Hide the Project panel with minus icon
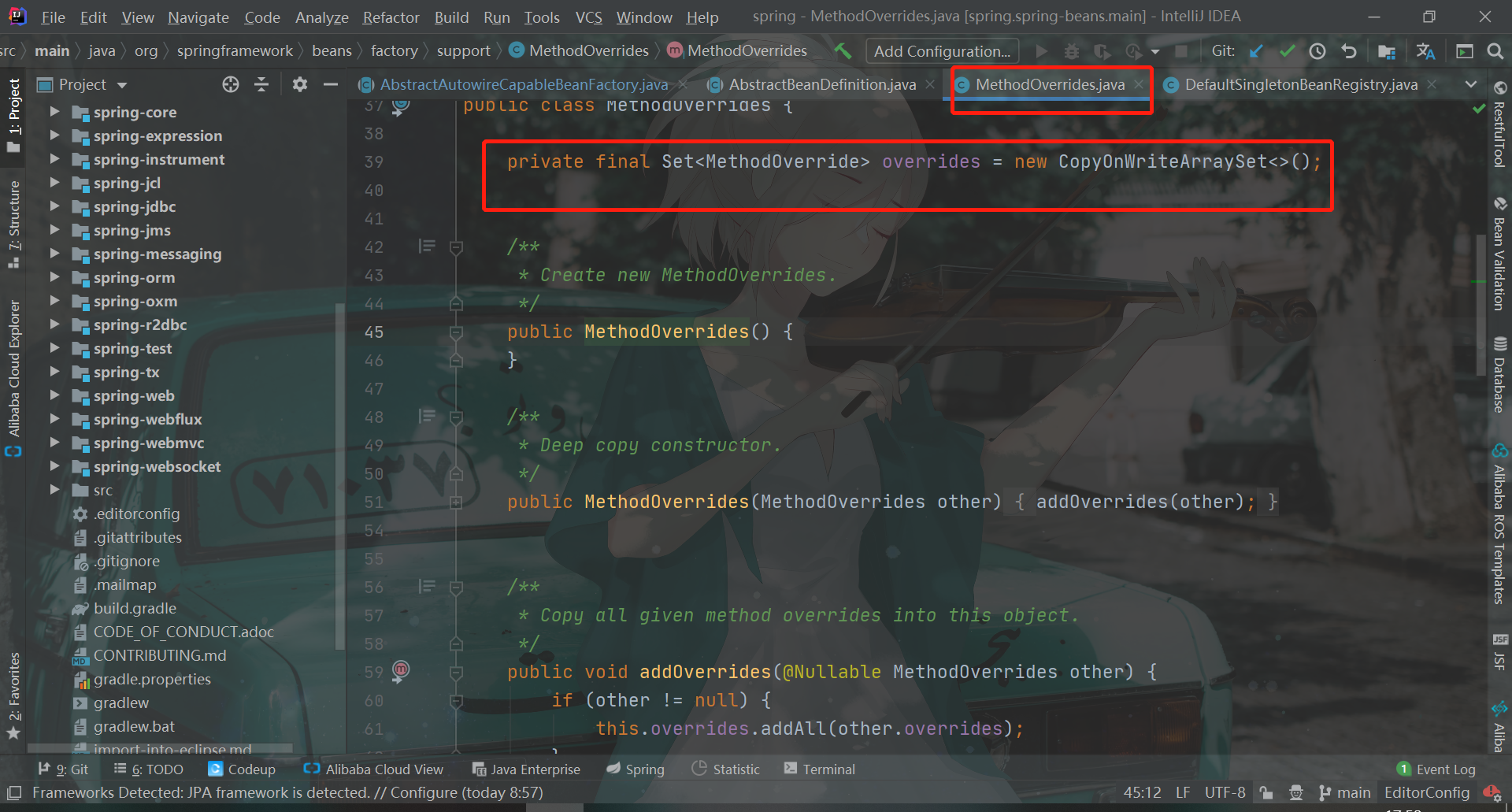This screenshot has width=1512, height=812. (x=331, y=84)
